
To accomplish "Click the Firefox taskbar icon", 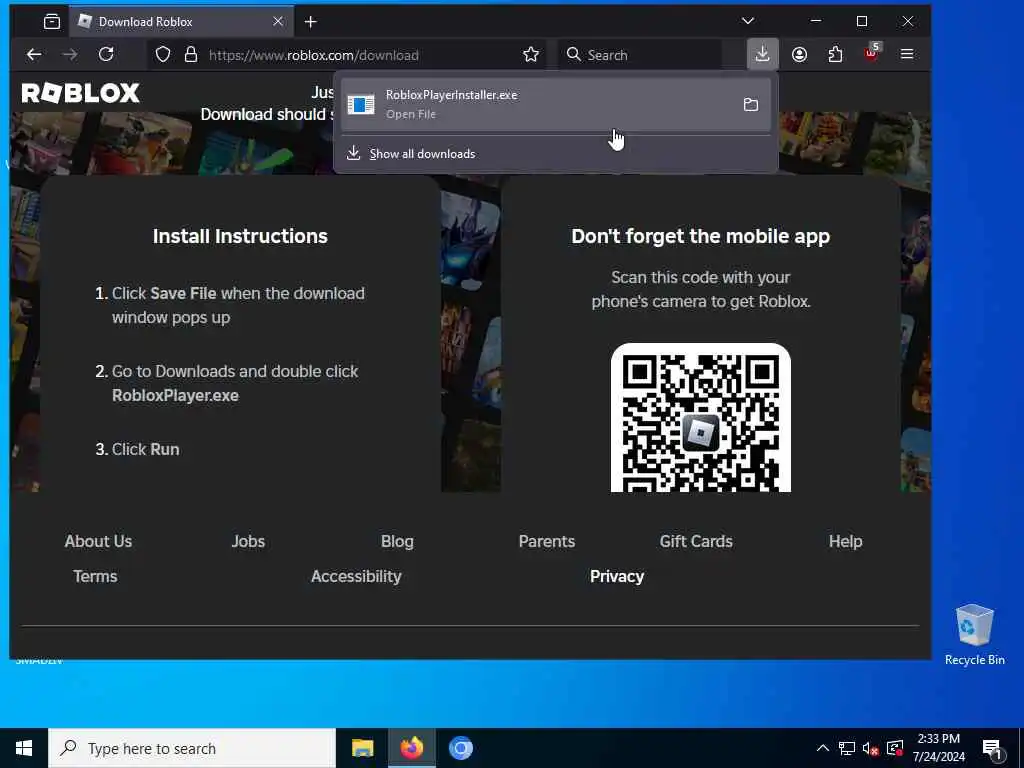I will (411, 748).
